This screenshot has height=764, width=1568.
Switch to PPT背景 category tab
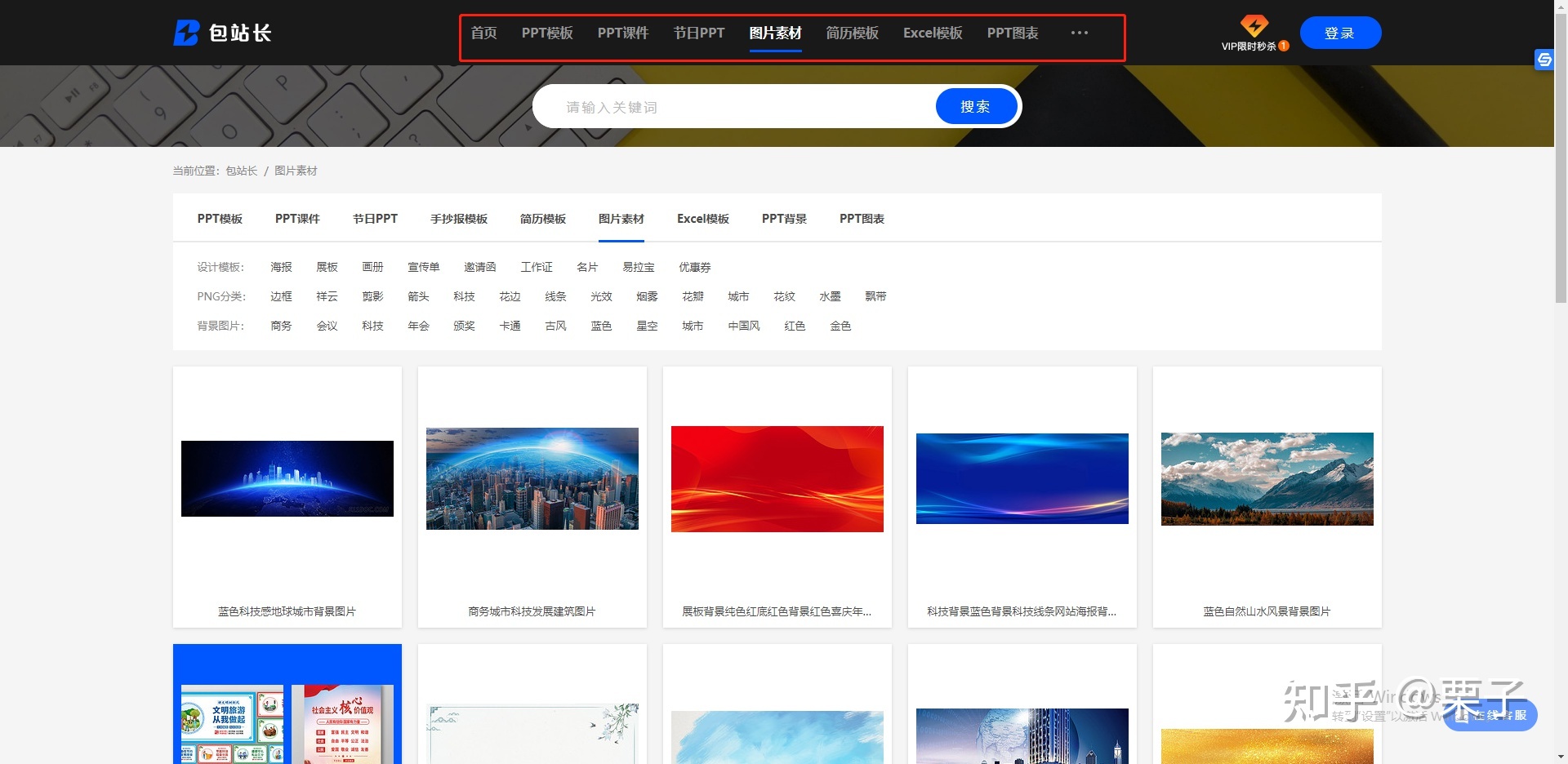[784, 219]
